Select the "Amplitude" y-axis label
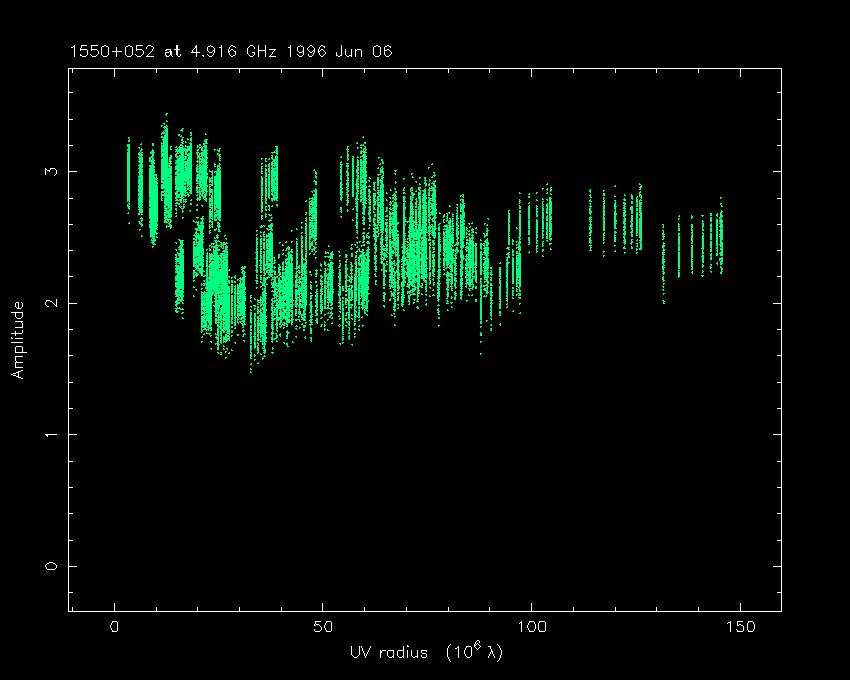 (x=17, y=340)
